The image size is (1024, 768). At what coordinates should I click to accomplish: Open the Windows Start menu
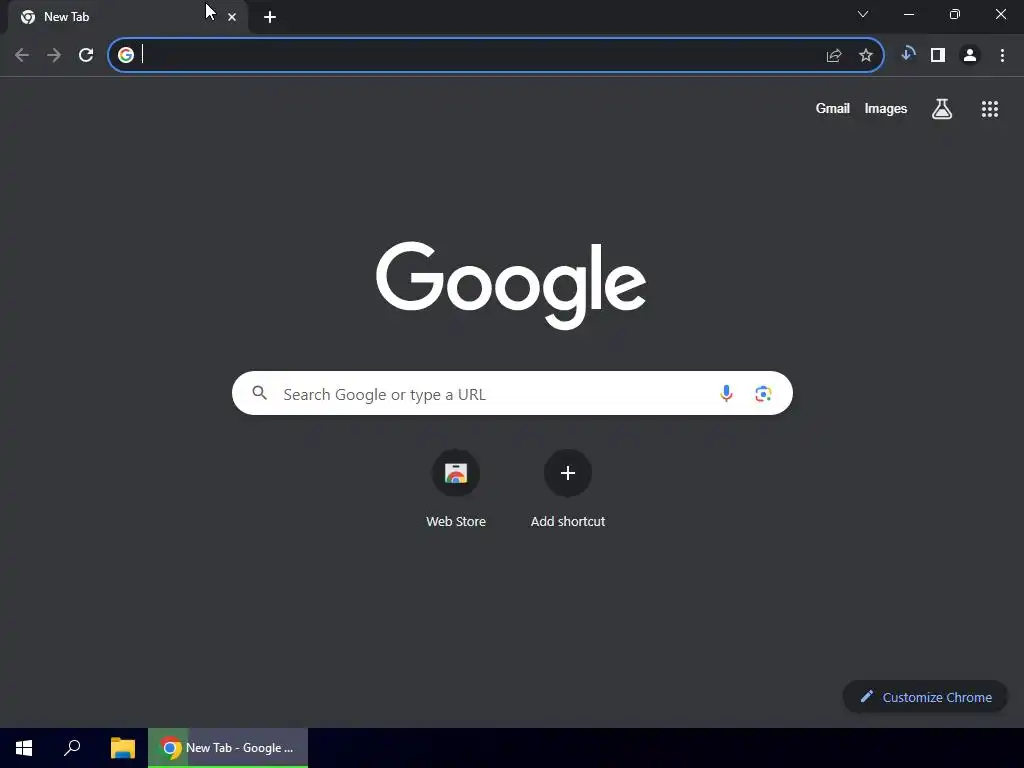point(24,748)
